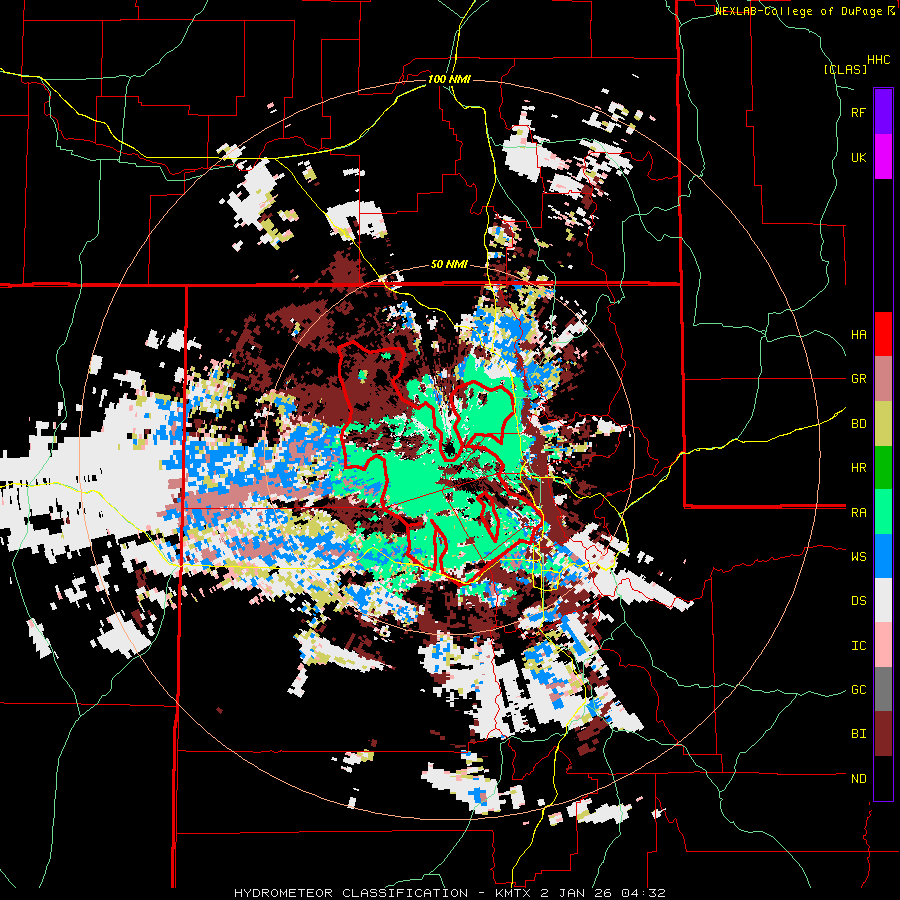Pick the RA bright green legend swatch
This screenshot has width=900, height=900.
(x=883, y=512)
